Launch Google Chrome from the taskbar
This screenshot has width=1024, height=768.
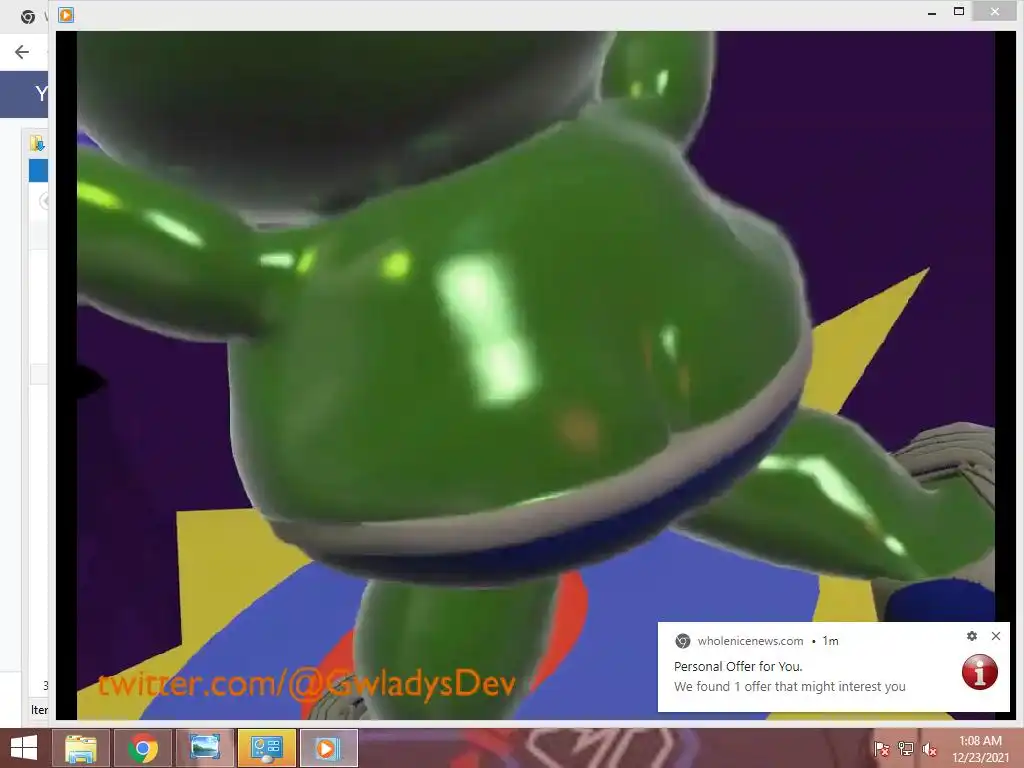pos(142,748)
